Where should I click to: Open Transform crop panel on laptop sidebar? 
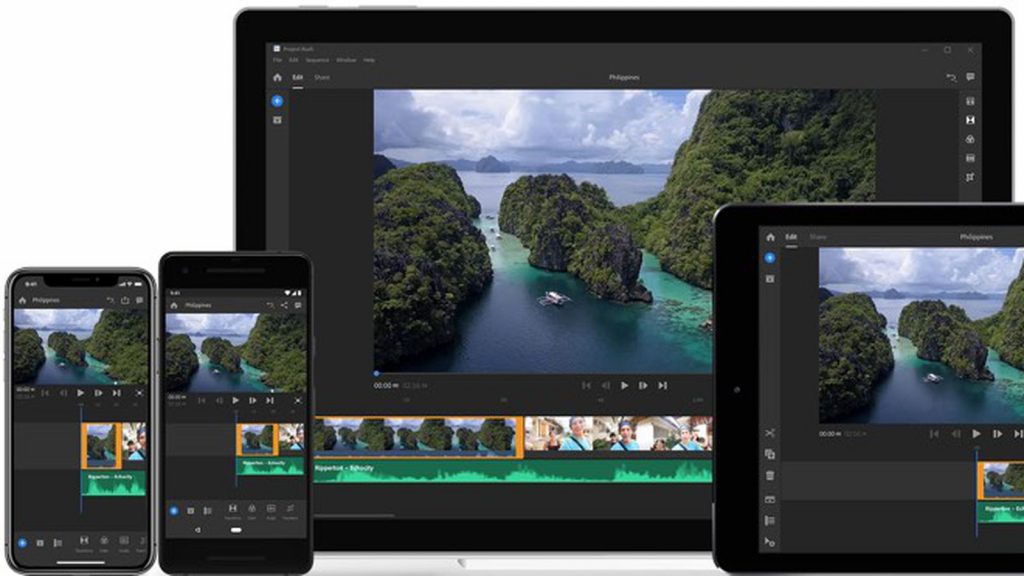click(970, 177)
